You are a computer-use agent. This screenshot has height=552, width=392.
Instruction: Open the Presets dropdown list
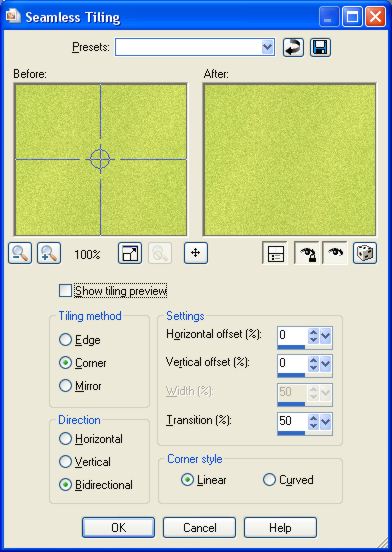[268, 47]
